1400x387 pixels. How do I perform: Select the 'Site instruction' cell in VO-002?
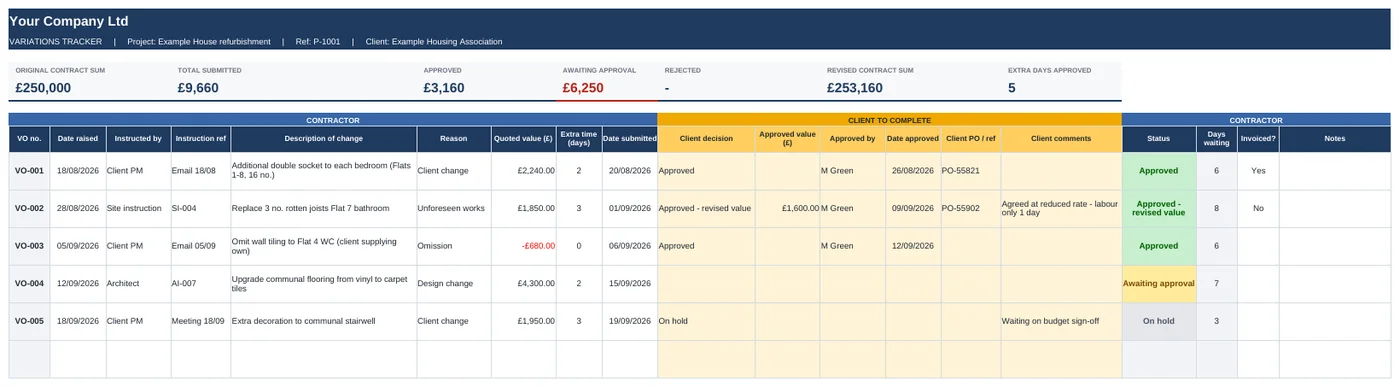(138, 209)
